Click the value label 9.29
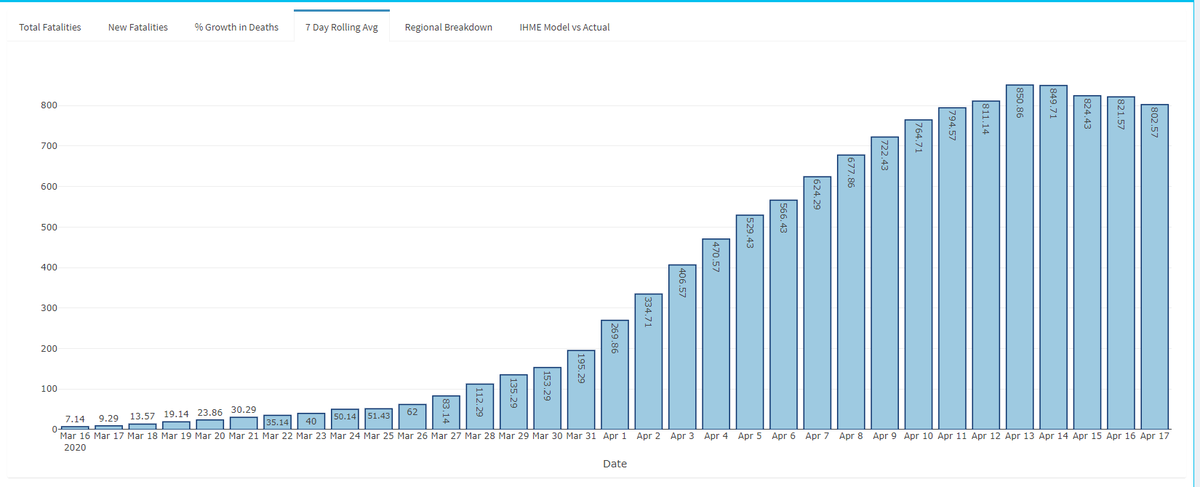Viewport: 1200px width, 487px height. click(x=110, y=417)
